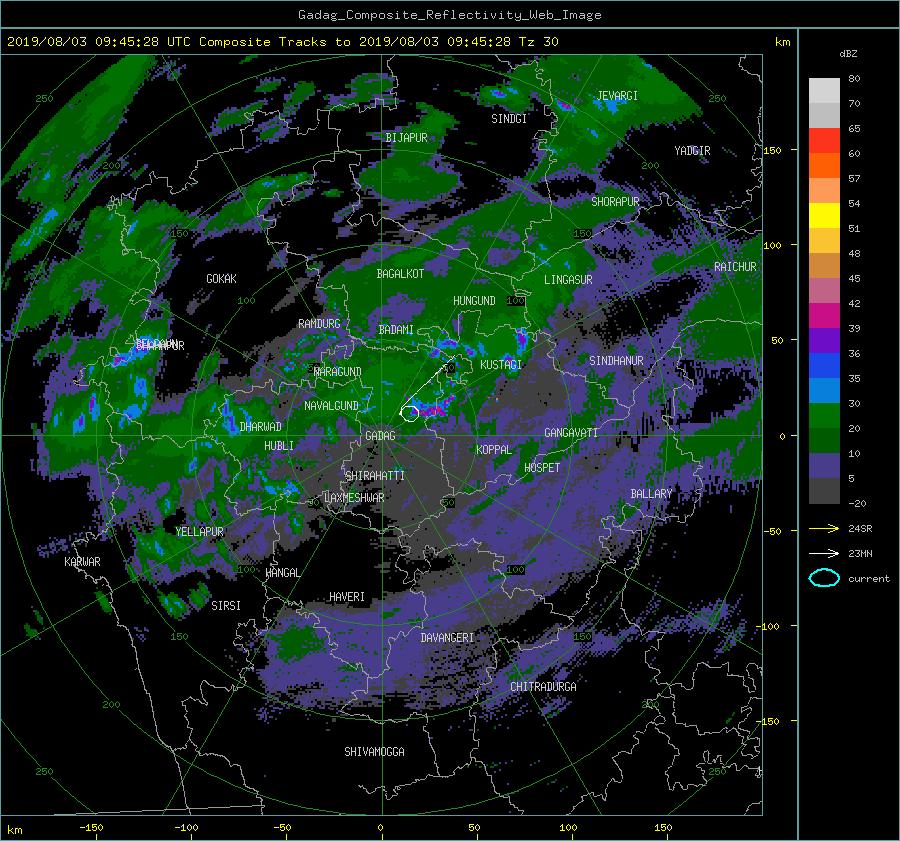The image size is (900, 841).
Task: Select the 80 dBZ light gray swatch
Action: 824,90
